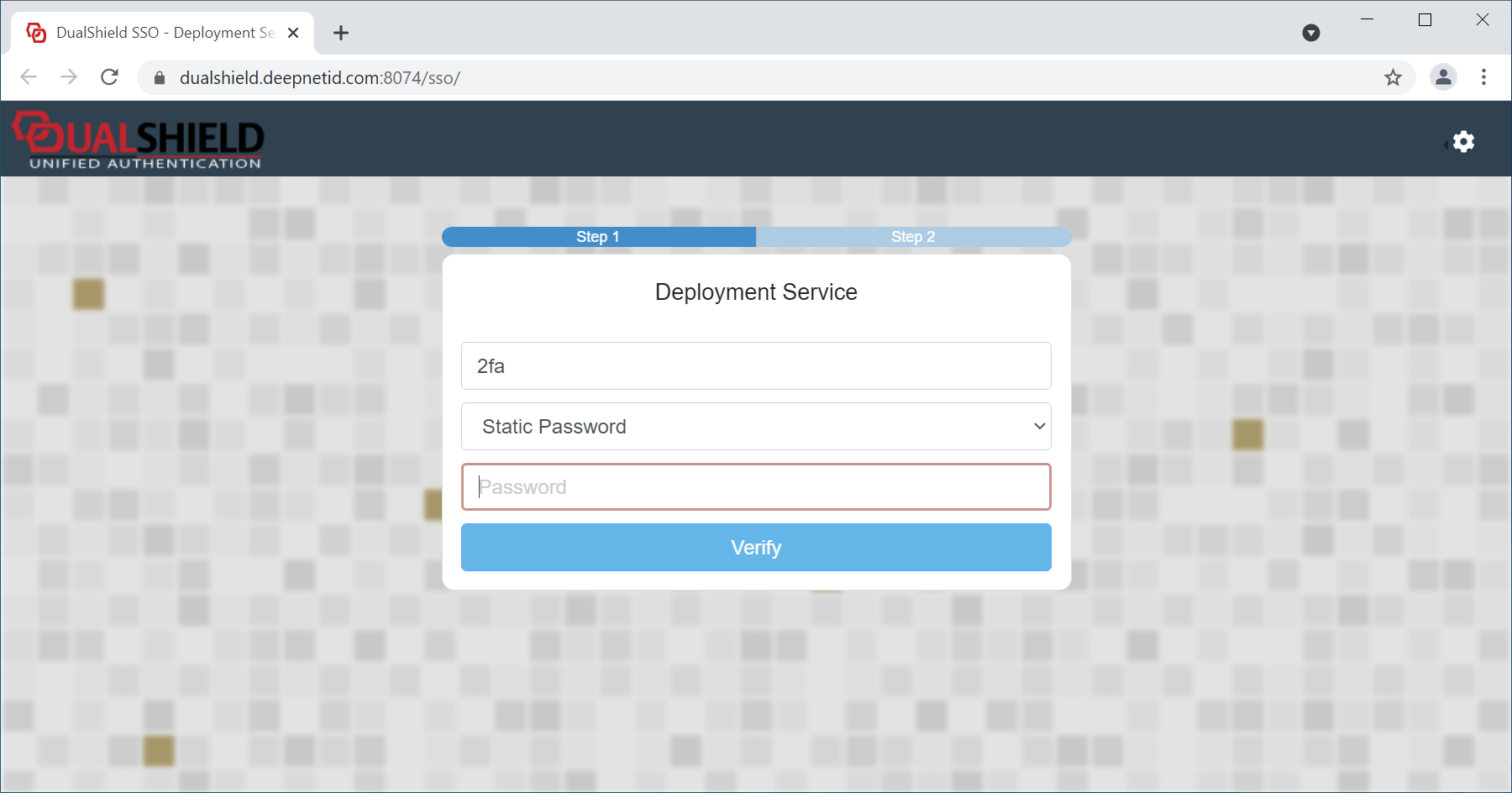Image resolution: width=1512 pixels, height=793 pixels.
Task: Select the Step 2 progress segment
Action: pyautogui.click(x=913, y=237)
